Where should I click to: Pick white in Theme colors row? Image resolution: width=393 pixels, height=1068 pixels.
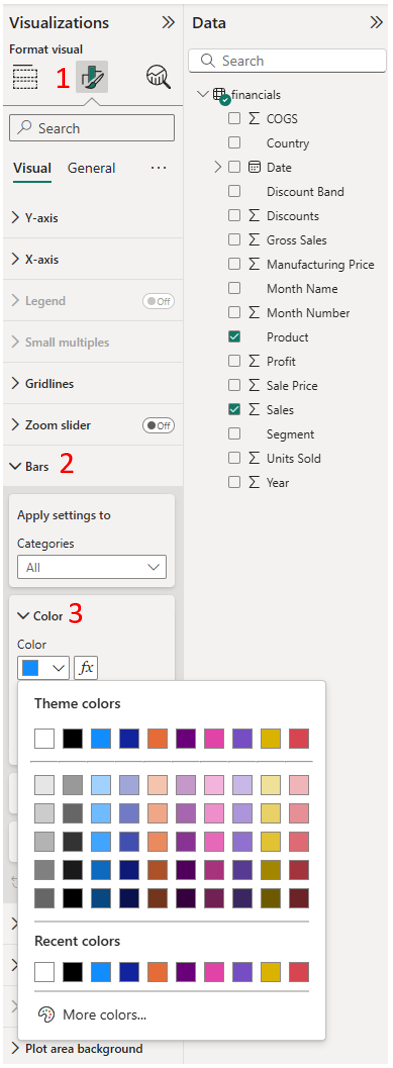(x=44, y=738)
